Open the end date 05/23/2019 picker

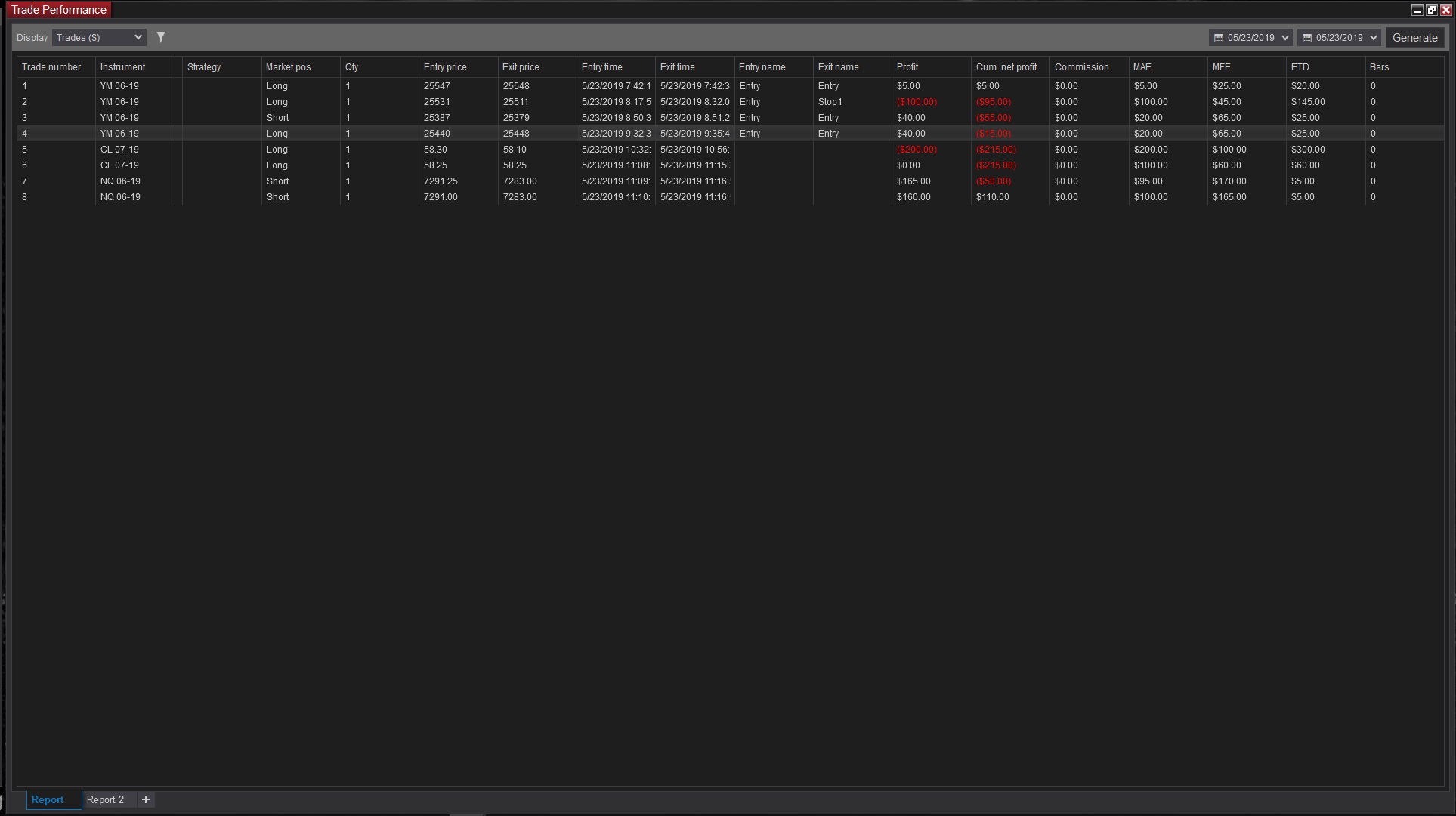1339,37
